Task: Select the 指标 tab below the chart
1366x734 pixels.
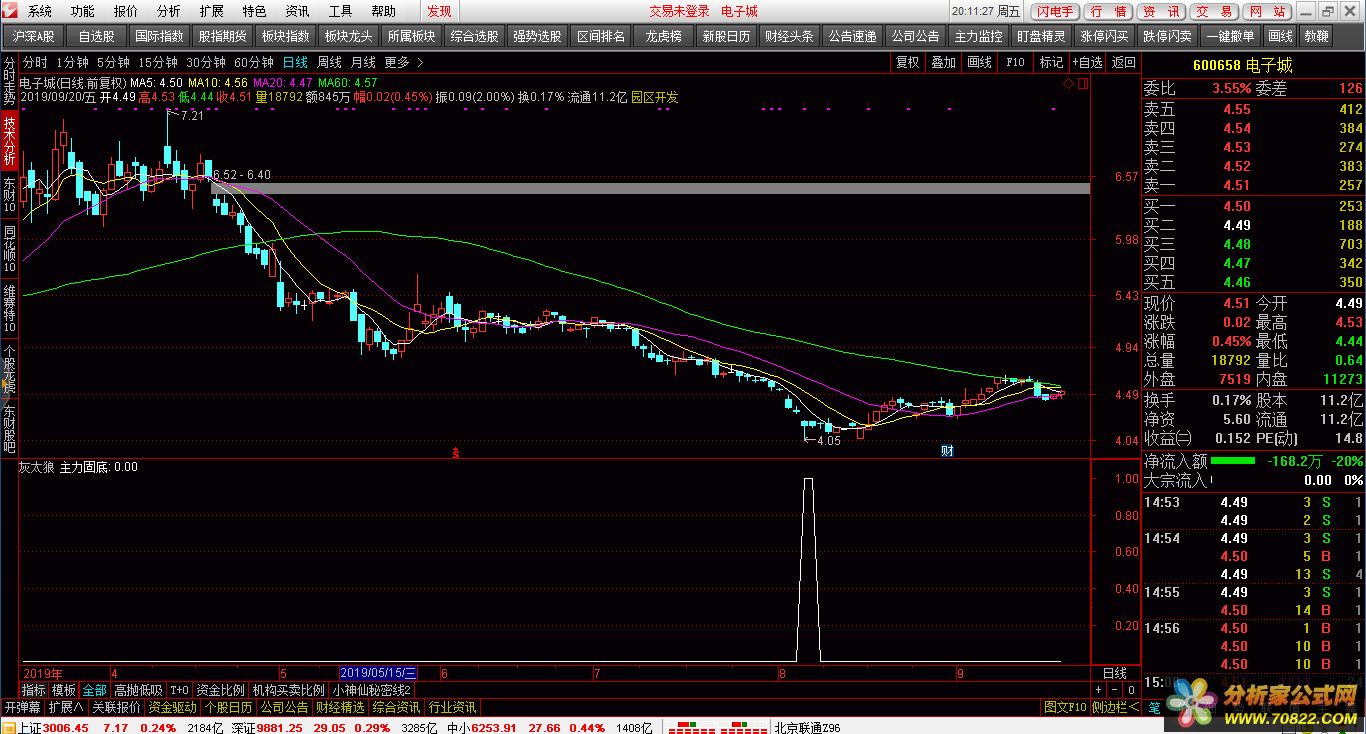Action: pos(34,690)
